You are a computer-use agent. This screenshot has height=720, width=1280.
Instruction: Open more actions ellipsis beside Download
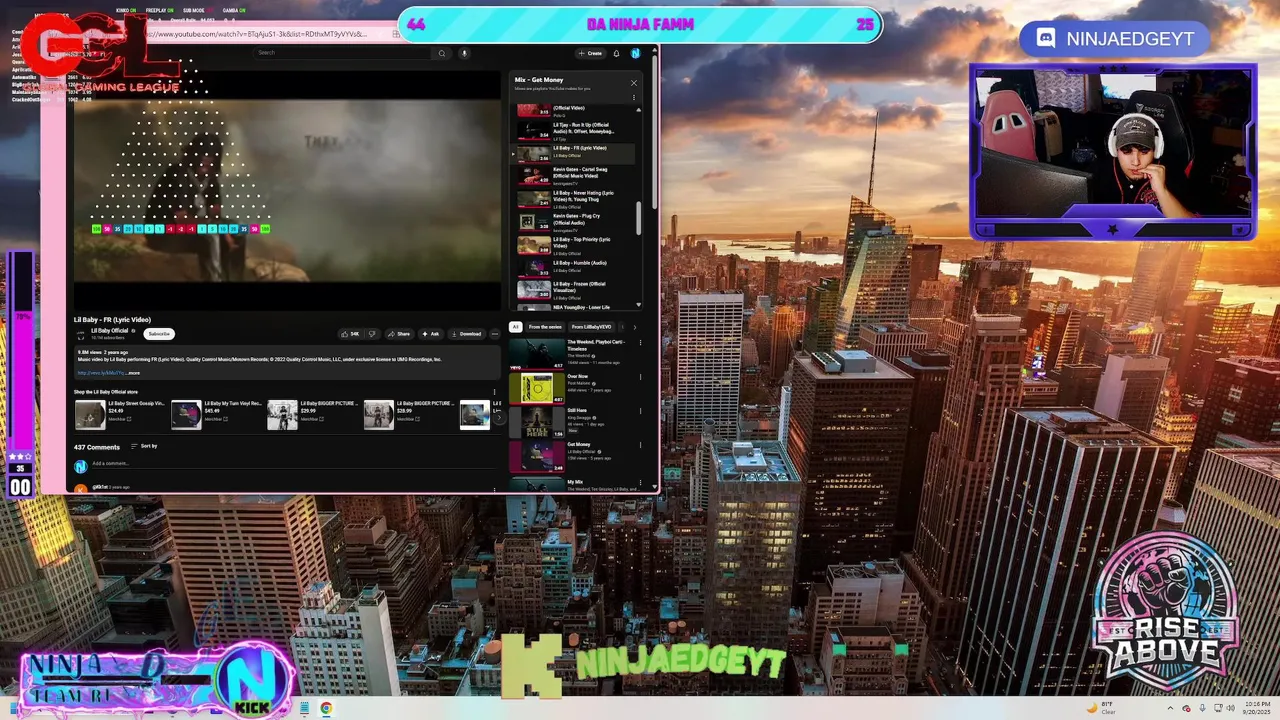[x=494, y=334]
